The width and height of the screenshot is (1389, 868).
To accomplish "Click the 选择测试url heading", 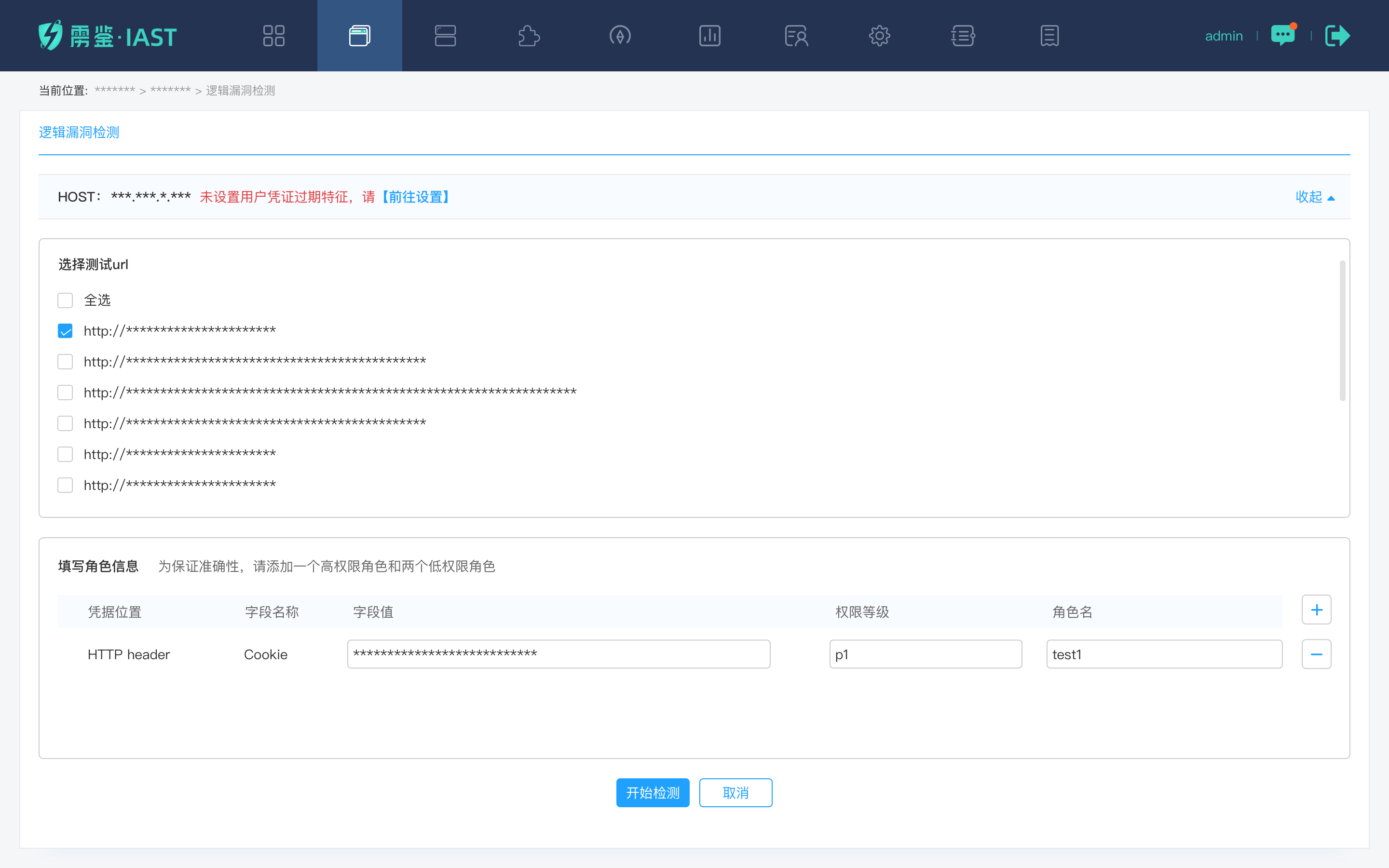I will [93, 265].
